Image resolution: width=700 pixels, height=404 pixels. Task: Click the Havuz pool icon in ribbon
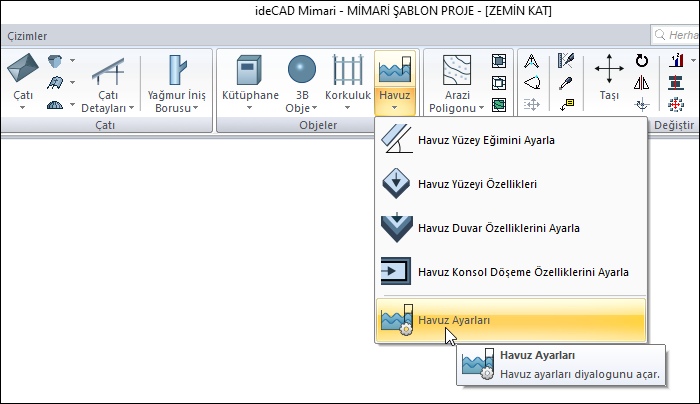tap(395, 69)
